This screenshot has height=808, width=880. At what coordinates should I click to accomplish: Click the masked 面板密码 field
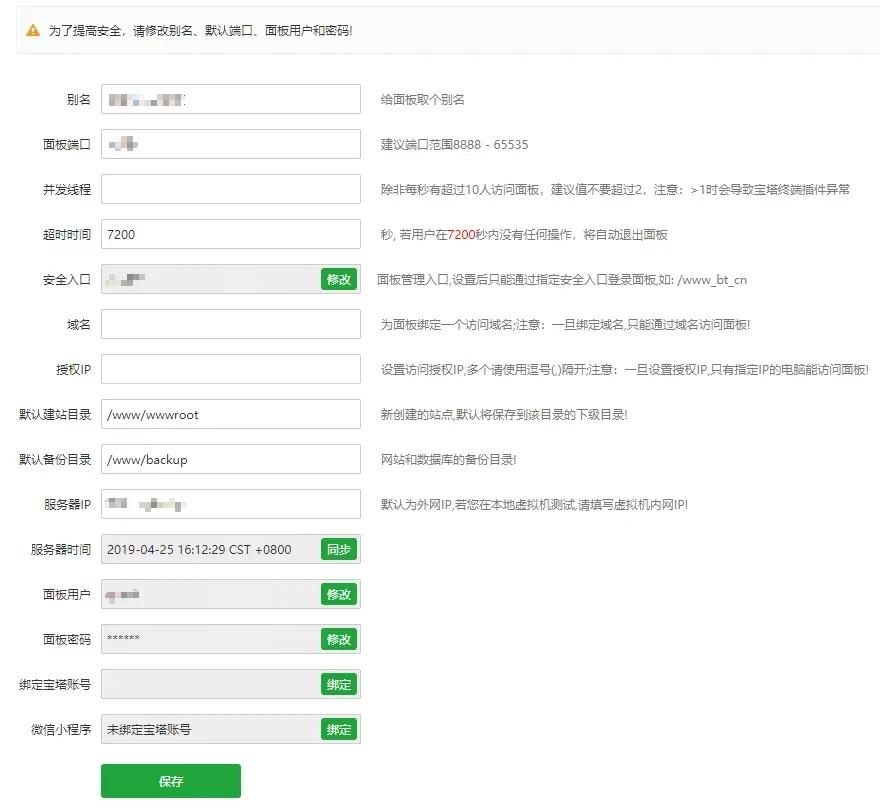pos(200,639)
